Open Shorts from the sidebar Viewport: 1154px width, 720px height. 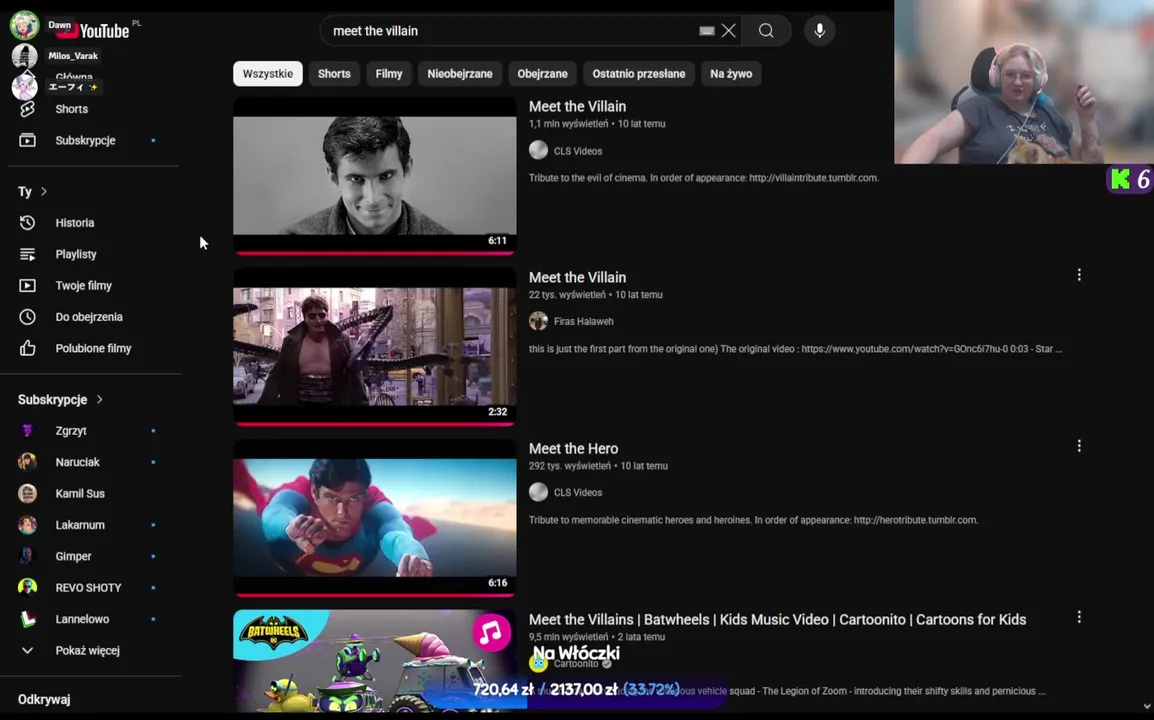pyautogui.click(x=71, y=109)
